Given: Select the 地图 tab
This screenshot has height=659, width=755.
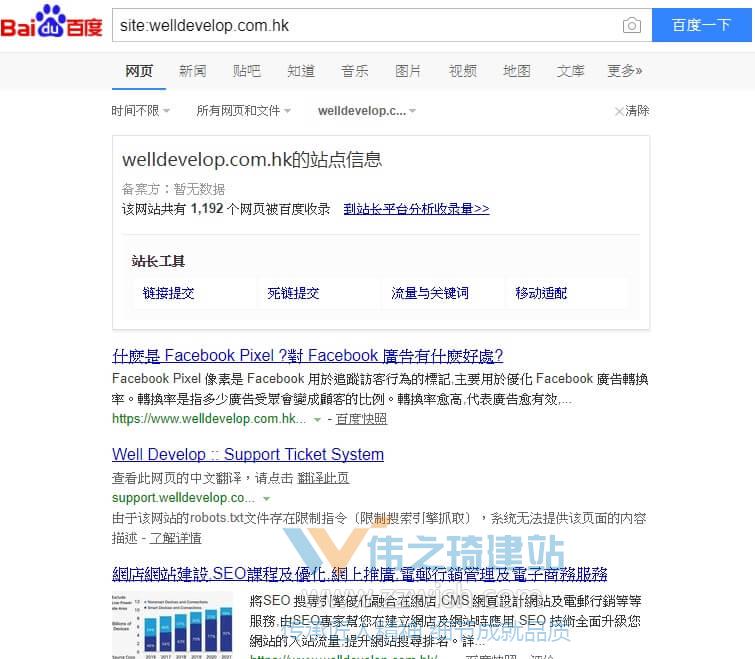Looking at the screenshot, I should pyautogui.click(x=517, y=71).
